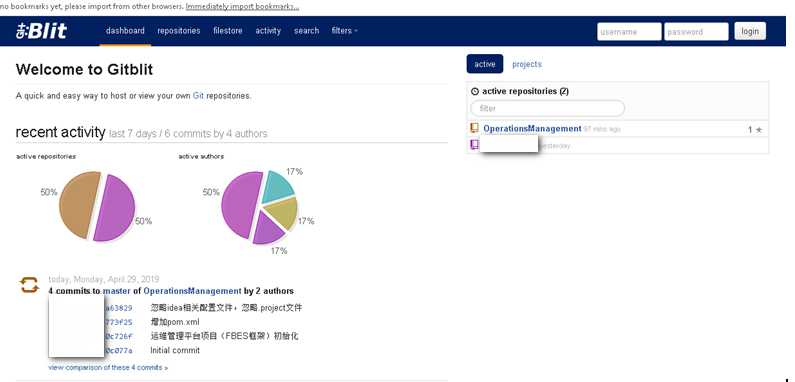Open commit hash ending 773f25

pyautogui.click(x=118, y=322)
